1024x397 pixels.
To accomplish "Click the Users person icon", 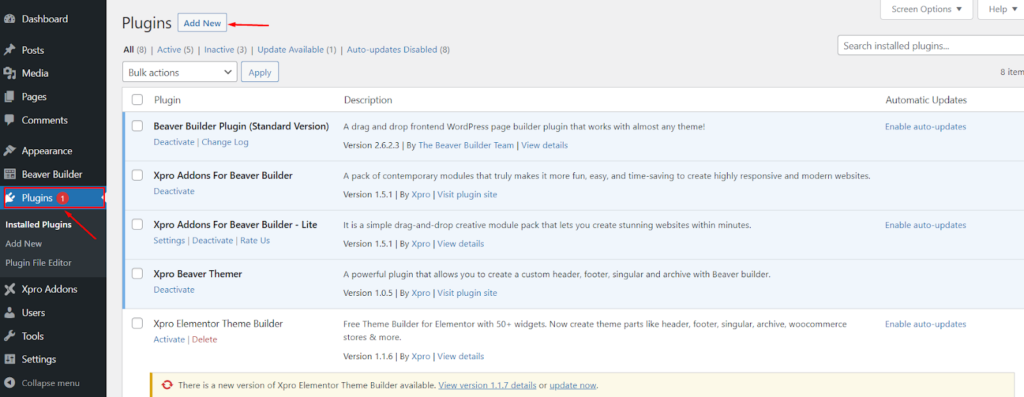I will (10, 313).
